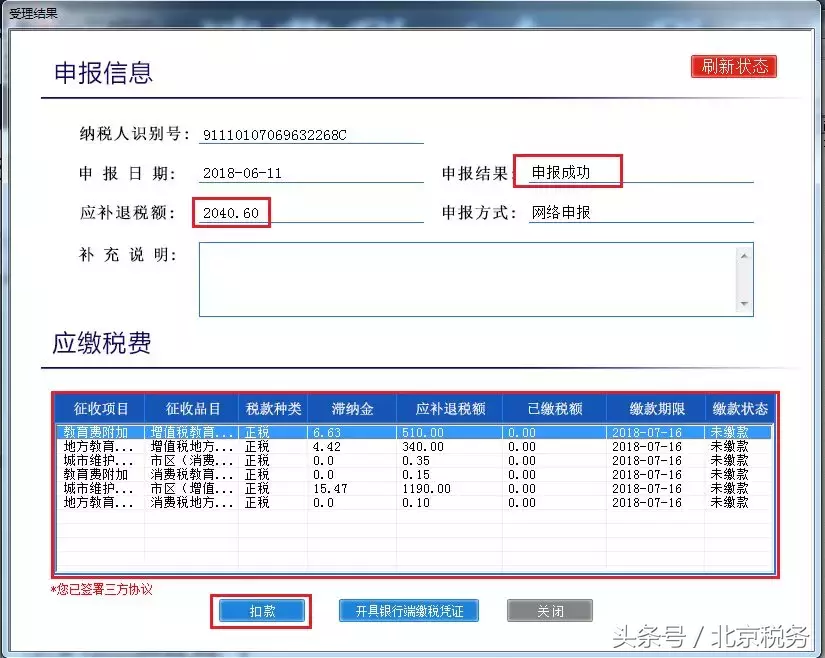The height and width of the screenshot is (658, 825).
Task: Click the 刷新状态 refresh status button
Action: click(x=733, y=66)
